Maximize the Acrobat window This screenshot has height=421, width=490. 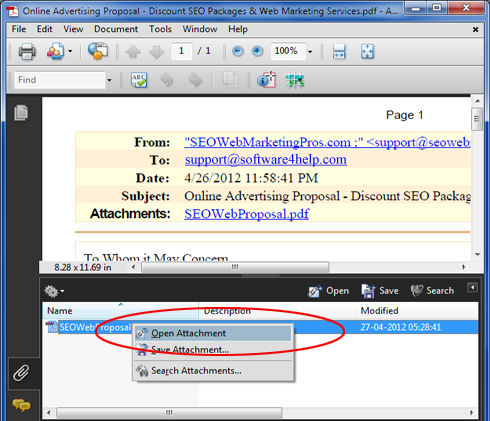[437, 8]
